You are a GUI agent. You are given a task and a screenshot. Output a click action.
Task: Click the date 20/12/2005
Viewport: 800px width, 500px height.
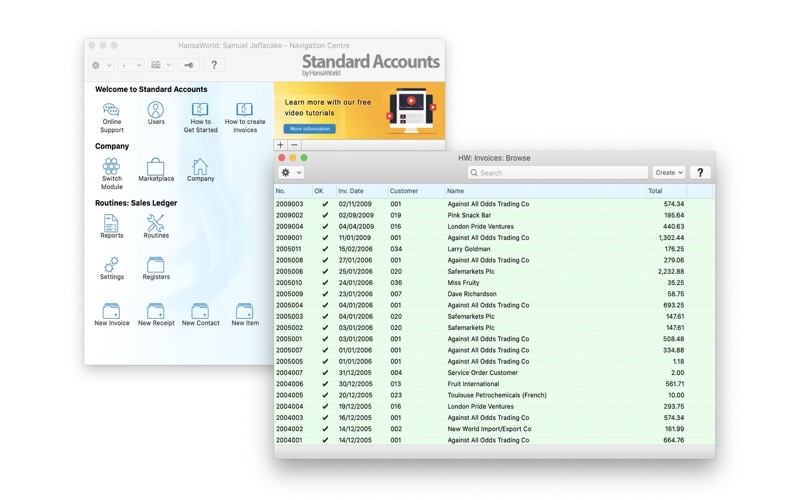click(356, 395)
